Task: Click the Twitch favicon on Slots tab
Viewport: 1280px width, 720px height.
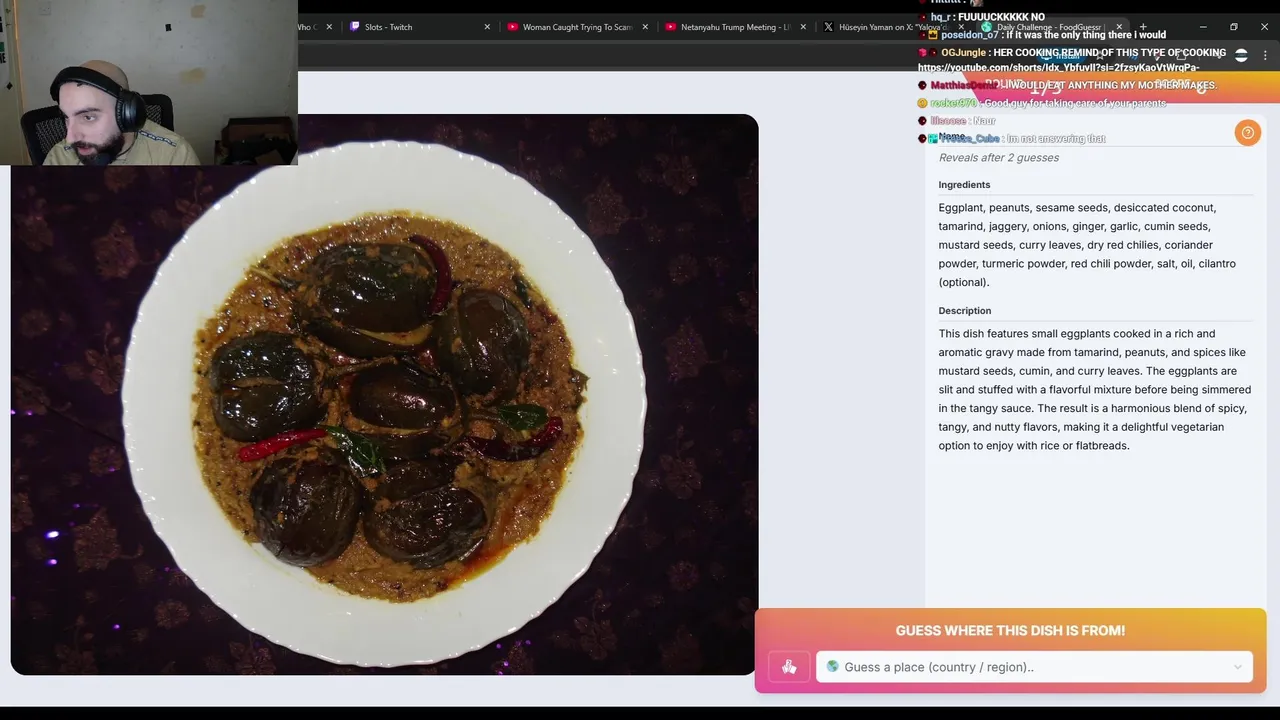Action: (355, 27)
